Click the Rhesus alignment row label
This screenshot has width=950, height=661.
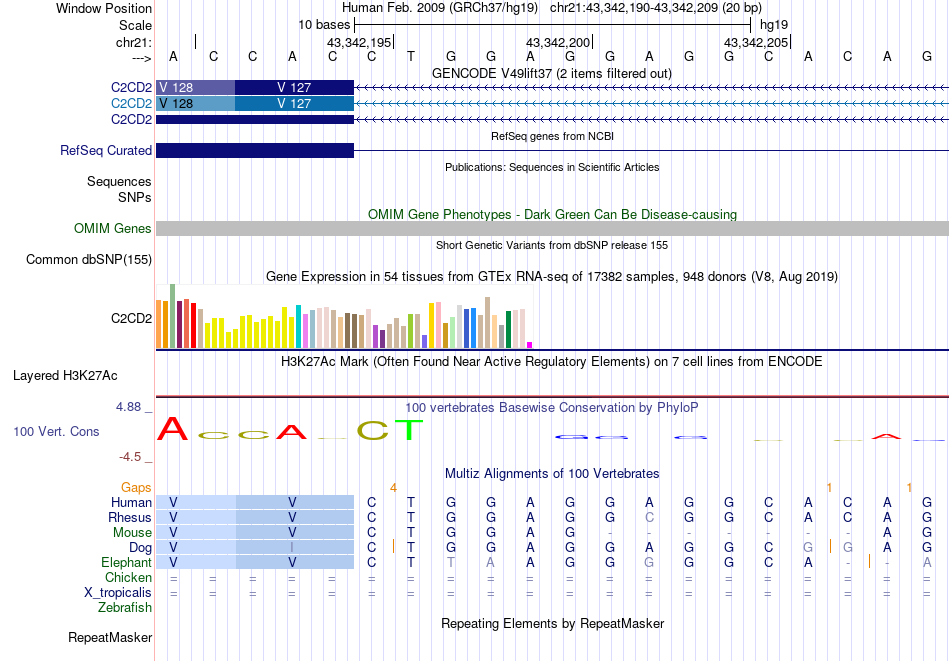(x=130, y=517)
